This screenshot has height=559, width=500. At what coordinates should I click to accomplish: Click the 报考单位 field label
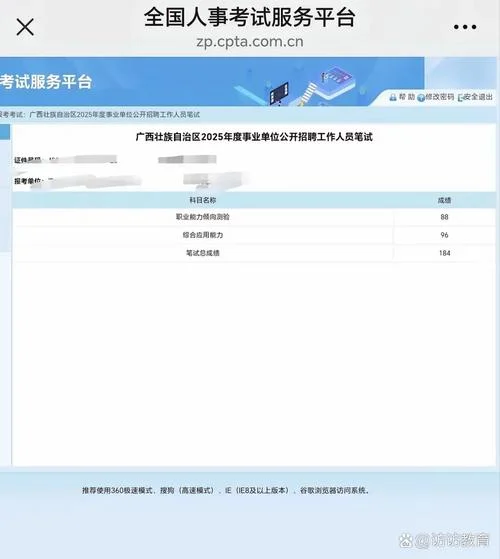point(28,181)
